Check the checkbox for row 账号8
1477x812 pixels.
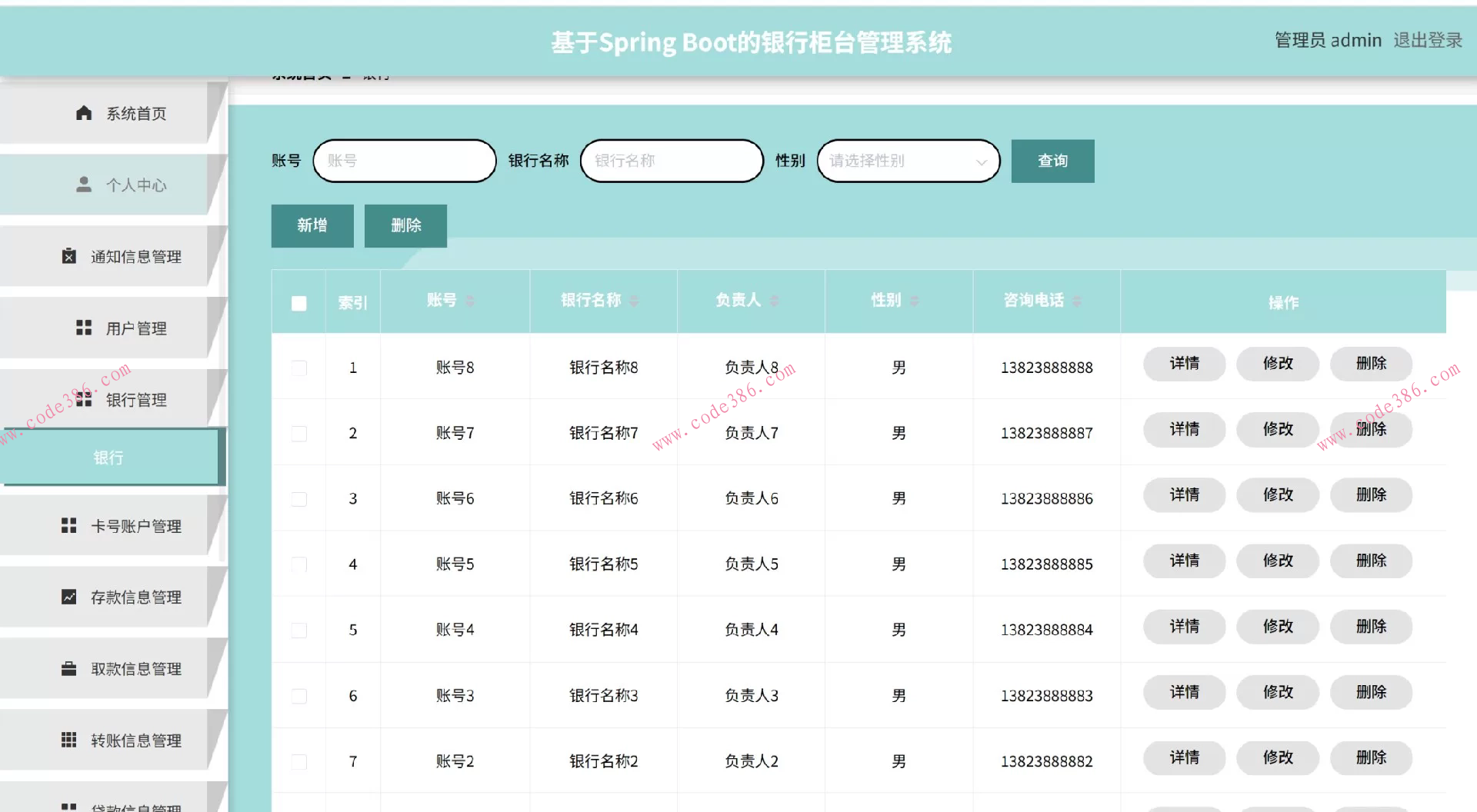pyautogui.click(x=298, y=368)
